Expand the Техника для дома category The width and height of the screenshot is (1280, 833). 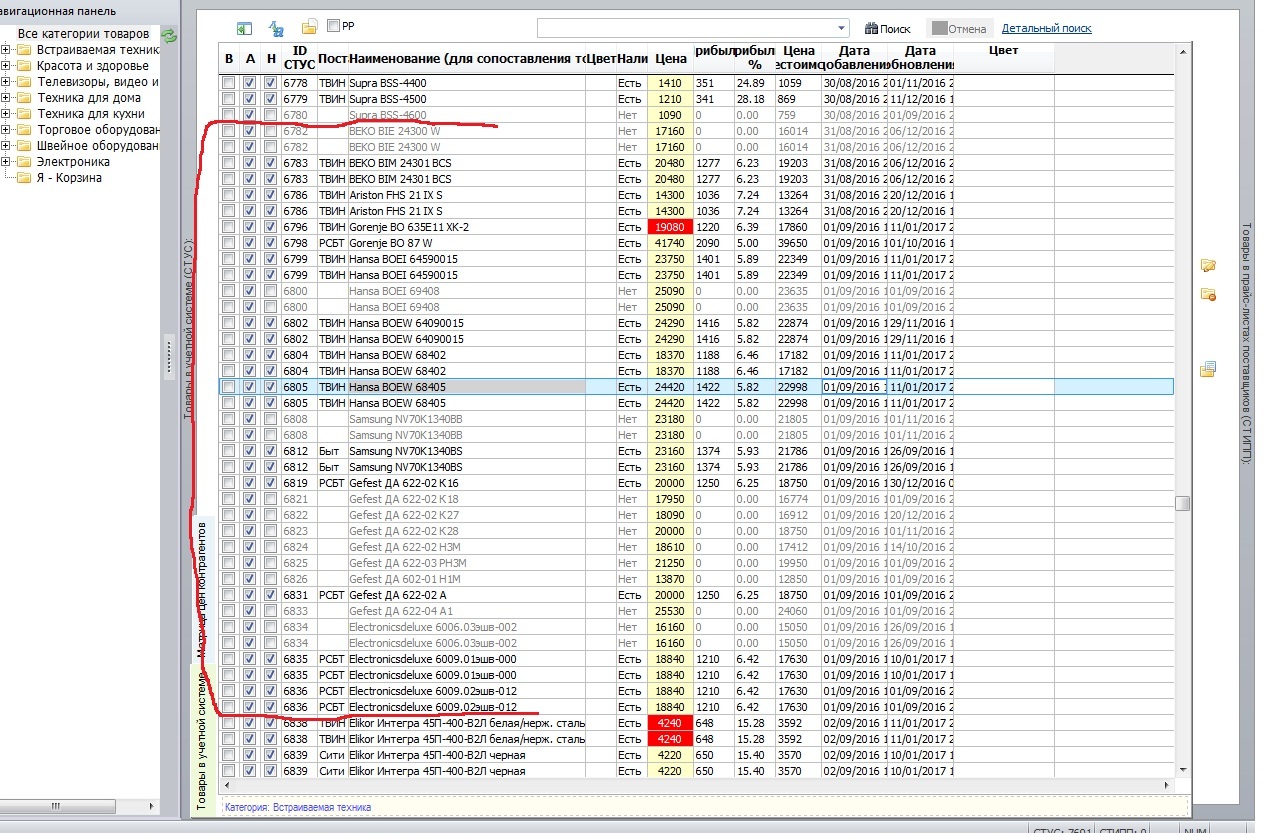[x=7, y=98]
